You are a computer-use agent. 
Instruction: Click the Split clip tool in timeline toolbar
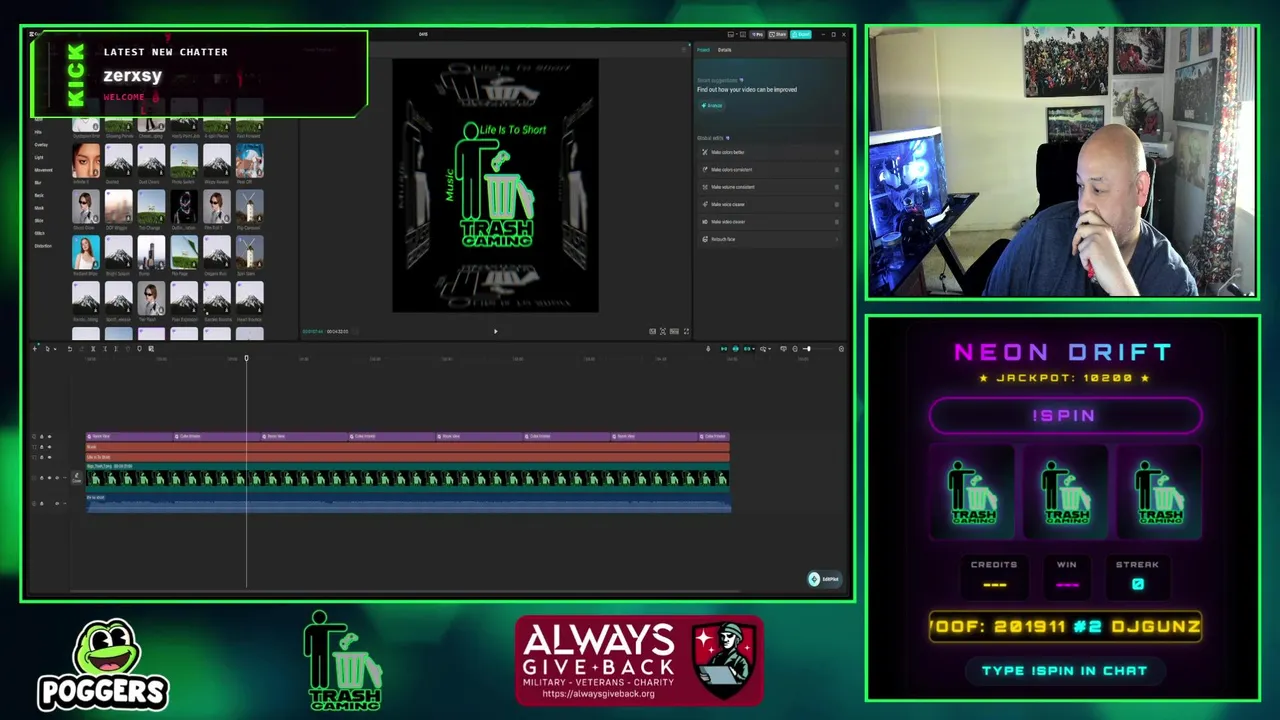93,349
